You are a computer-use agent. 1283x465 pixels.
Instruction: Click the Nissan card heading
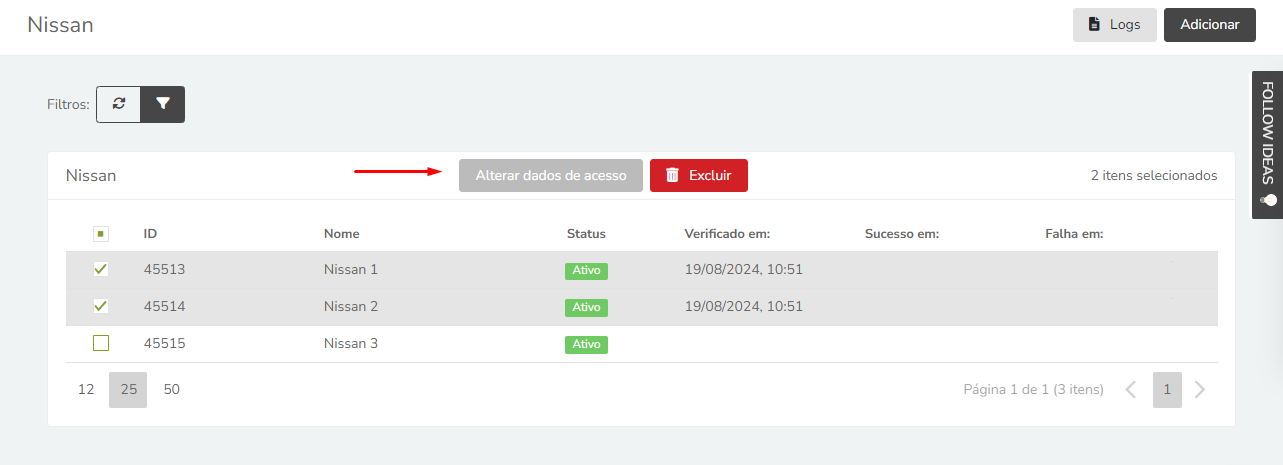point(91,175)
